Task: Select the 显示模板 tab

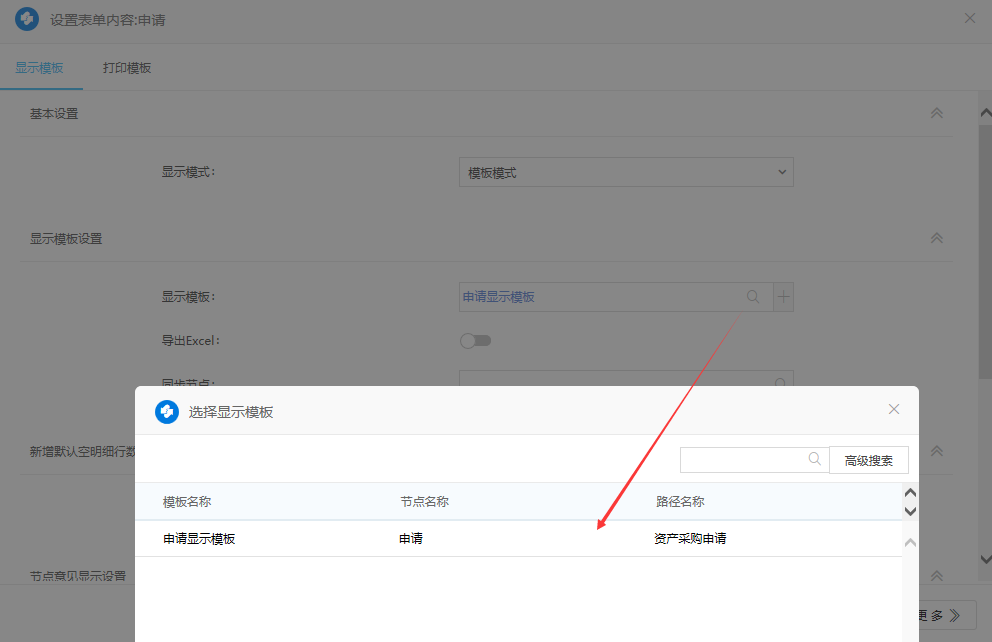Action: pos(40,68)
